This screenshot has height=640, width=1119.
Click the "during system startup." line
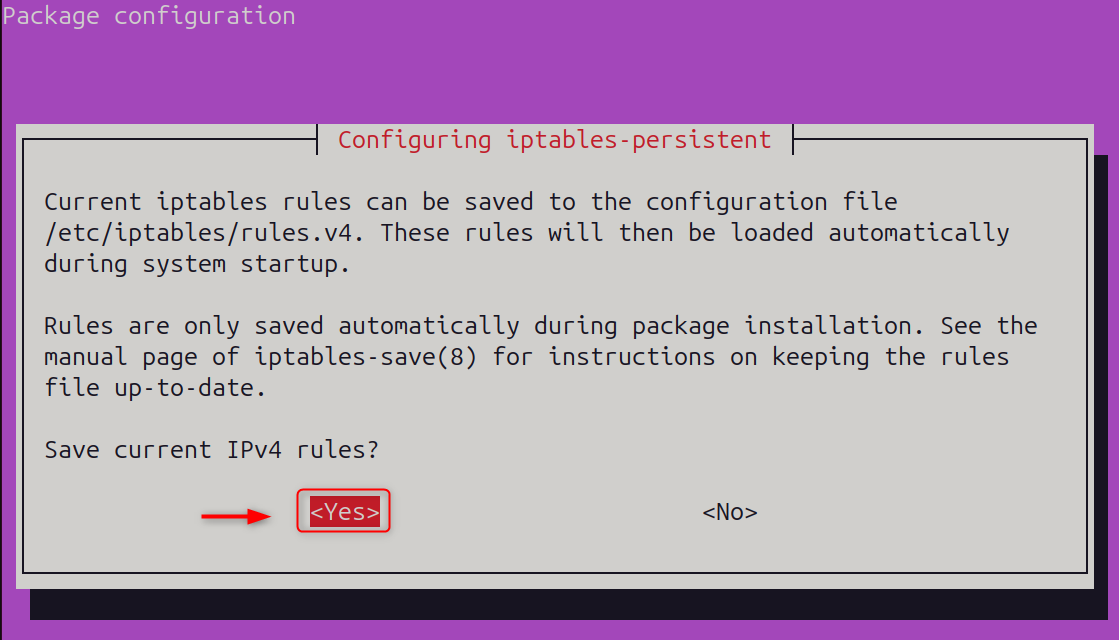click(x=197, y=264)
